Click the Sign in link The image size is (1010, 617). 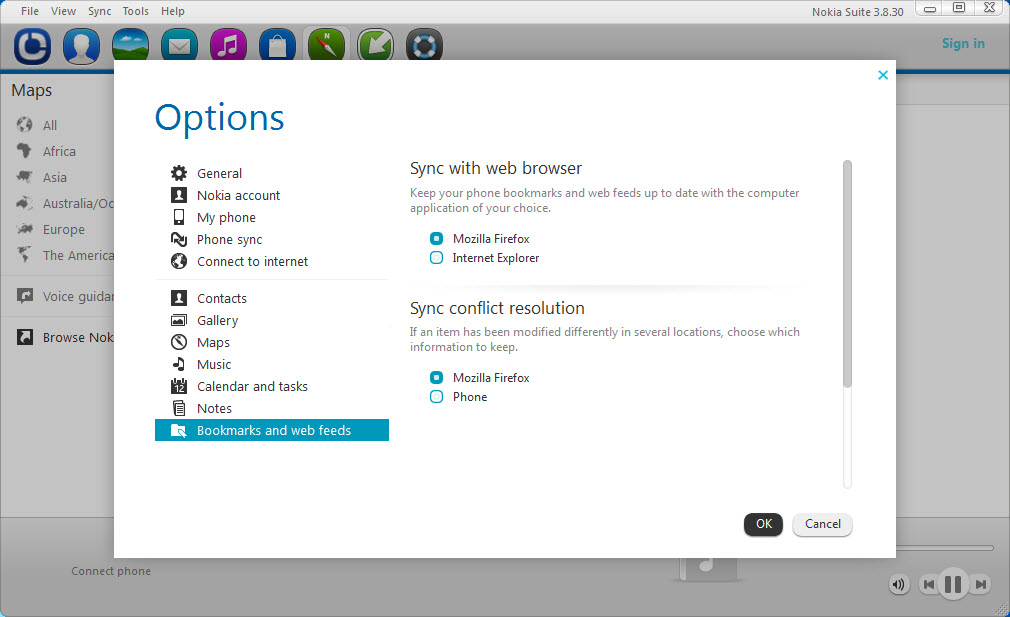963,43
